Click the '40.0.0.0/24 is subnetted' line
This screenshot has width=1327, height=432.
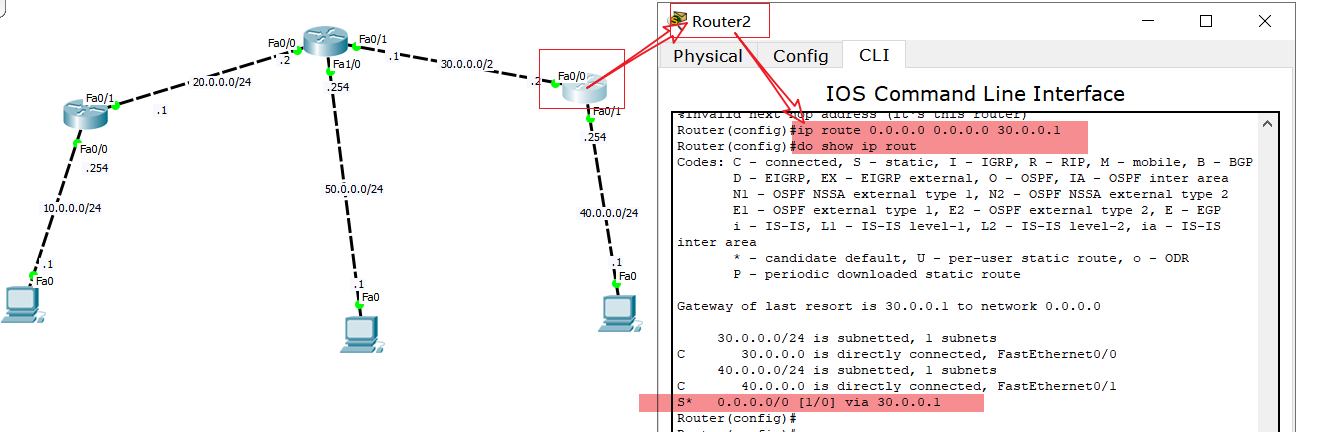click(x=857, y=370)
